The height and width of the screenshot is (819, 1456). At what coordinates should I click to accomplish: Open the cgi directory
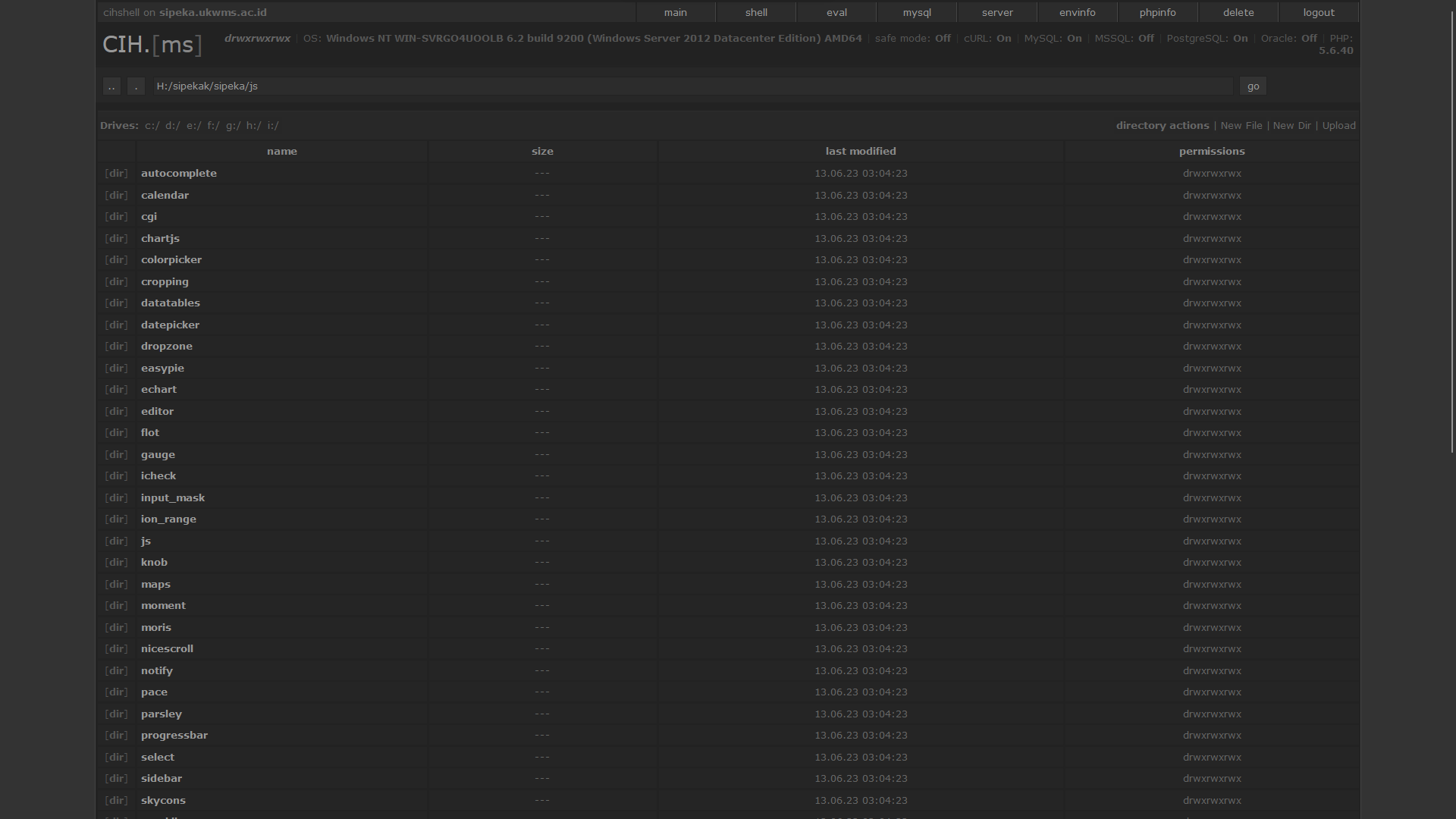(149, 217)
